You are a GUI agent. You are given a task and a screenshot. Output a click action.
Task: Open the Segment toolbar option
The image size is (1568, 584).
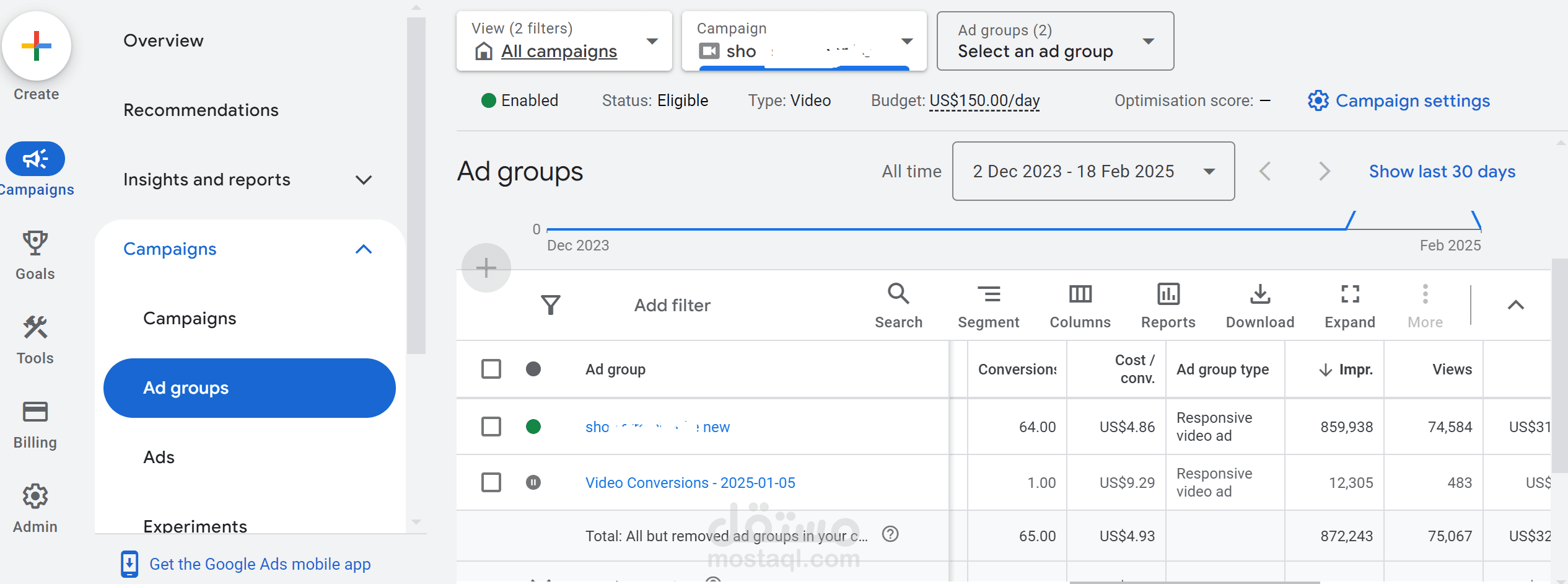pos(989,294)
